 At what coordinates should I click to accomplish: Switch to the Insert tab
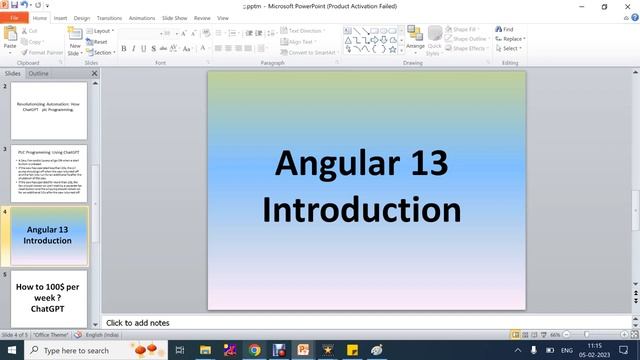tap(60, 18)
